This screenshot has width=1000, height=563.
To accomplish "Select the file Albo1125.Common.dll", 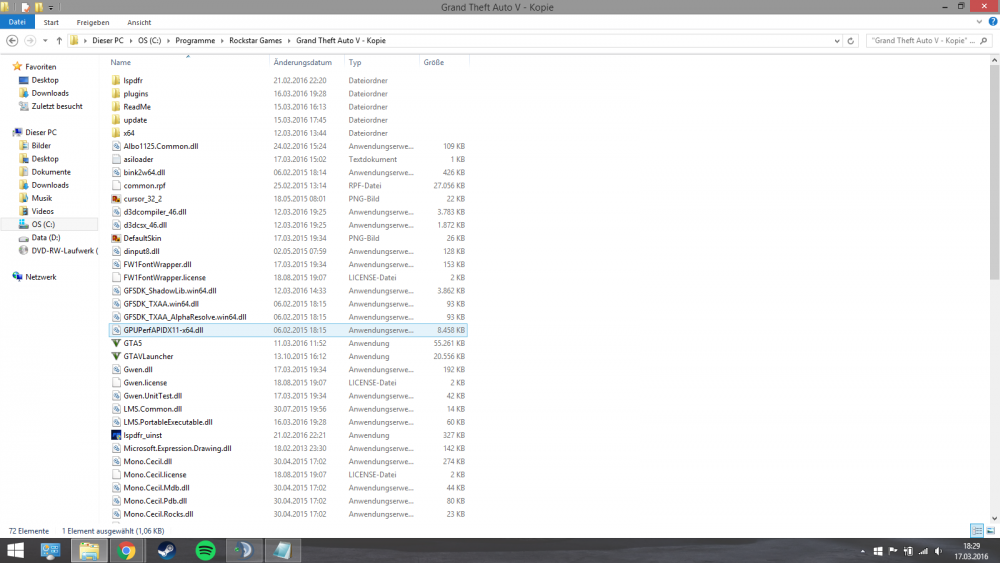I will coord(161,146).
